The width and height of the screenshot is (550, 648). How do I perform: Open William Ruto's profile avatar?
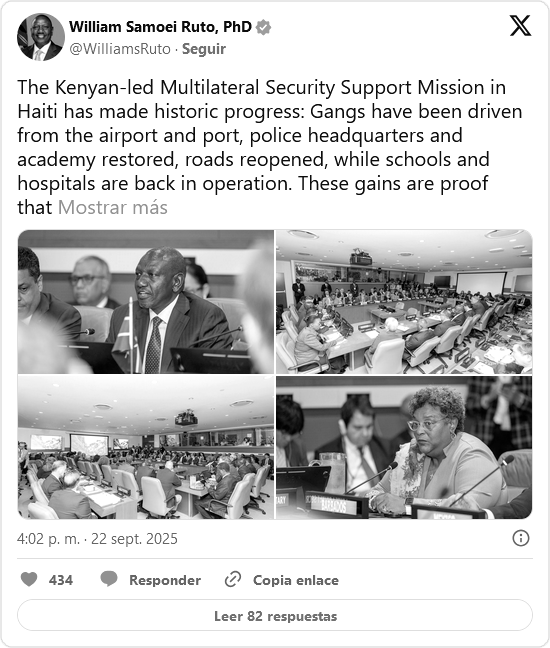click(40, 37)
